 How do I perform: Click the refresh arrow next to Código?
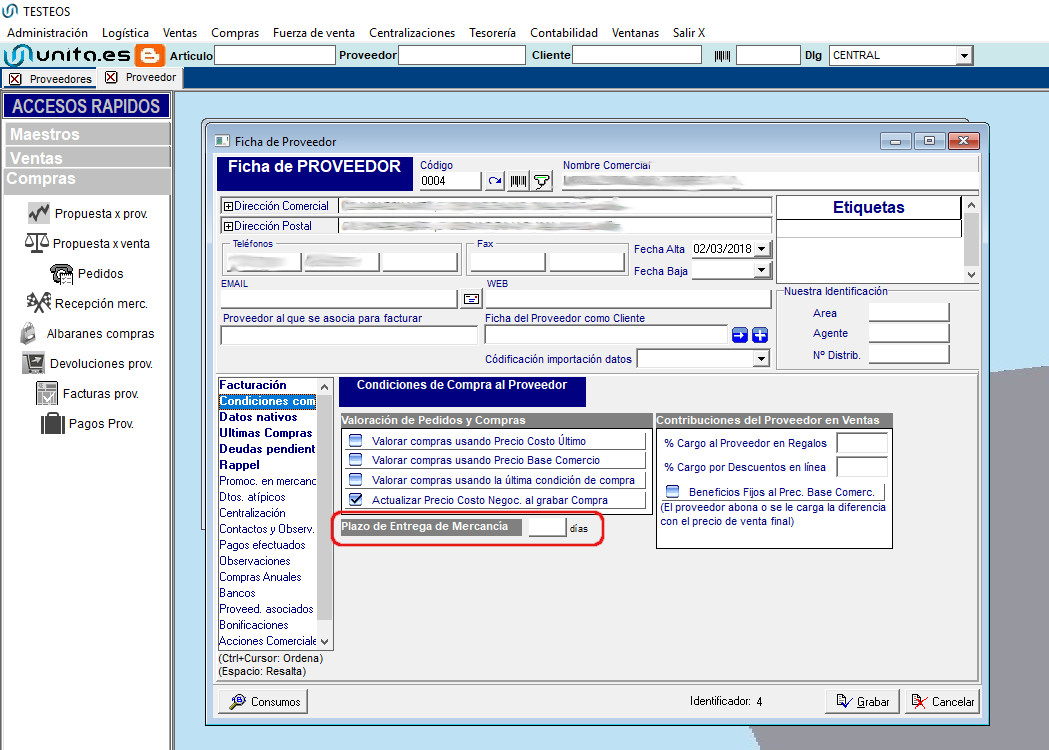tap(494, 181)
